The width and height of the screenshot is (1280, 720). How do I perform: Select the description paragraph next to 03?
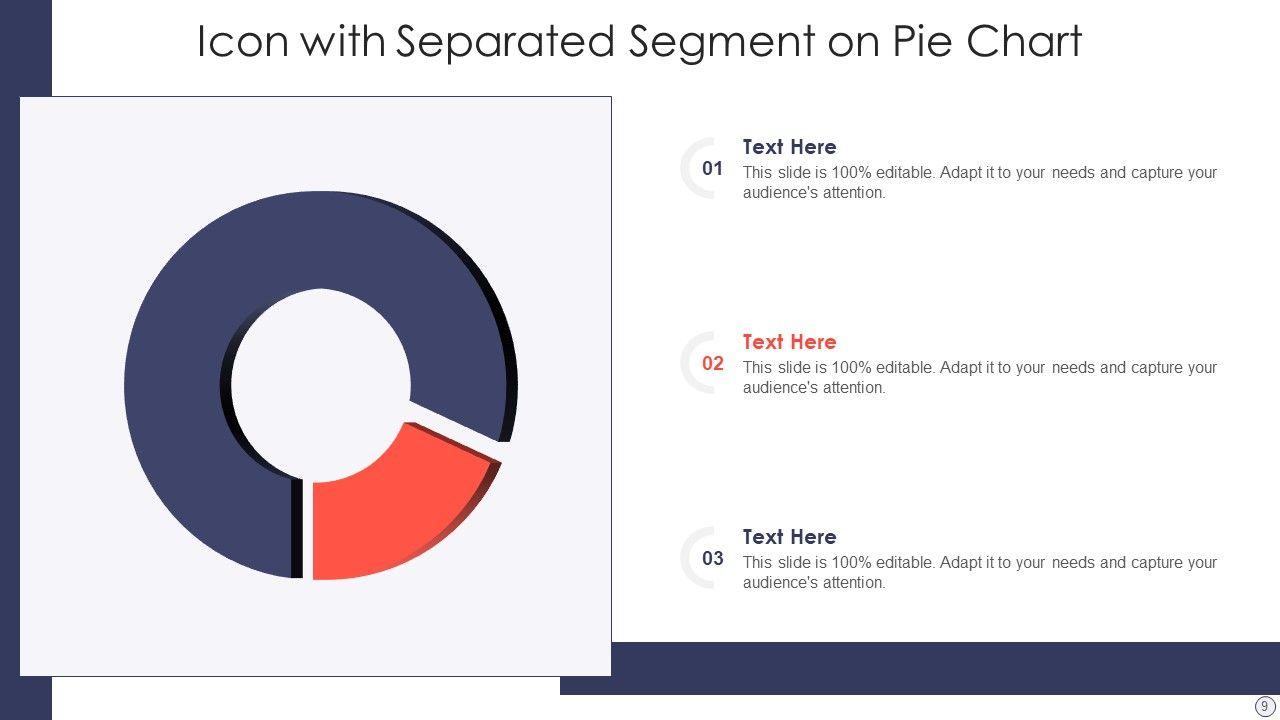coord(979,572)
